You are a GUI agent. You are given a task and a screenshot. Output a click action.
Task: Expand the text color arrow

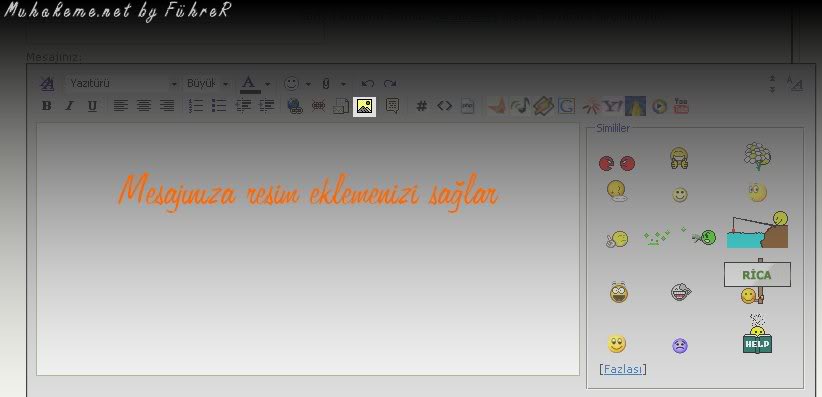tap(267, 84)
